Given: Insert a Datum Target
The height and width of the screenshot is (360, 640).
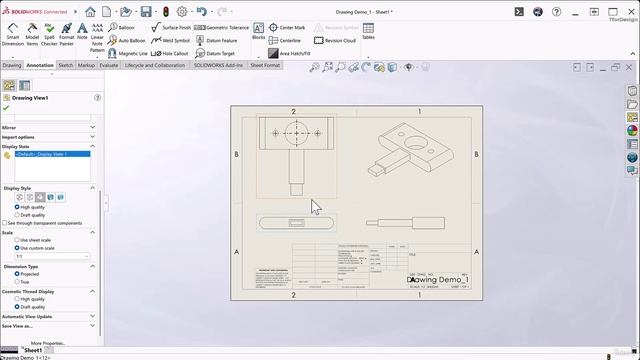Looking at the screenshot, I should point(215,53).
